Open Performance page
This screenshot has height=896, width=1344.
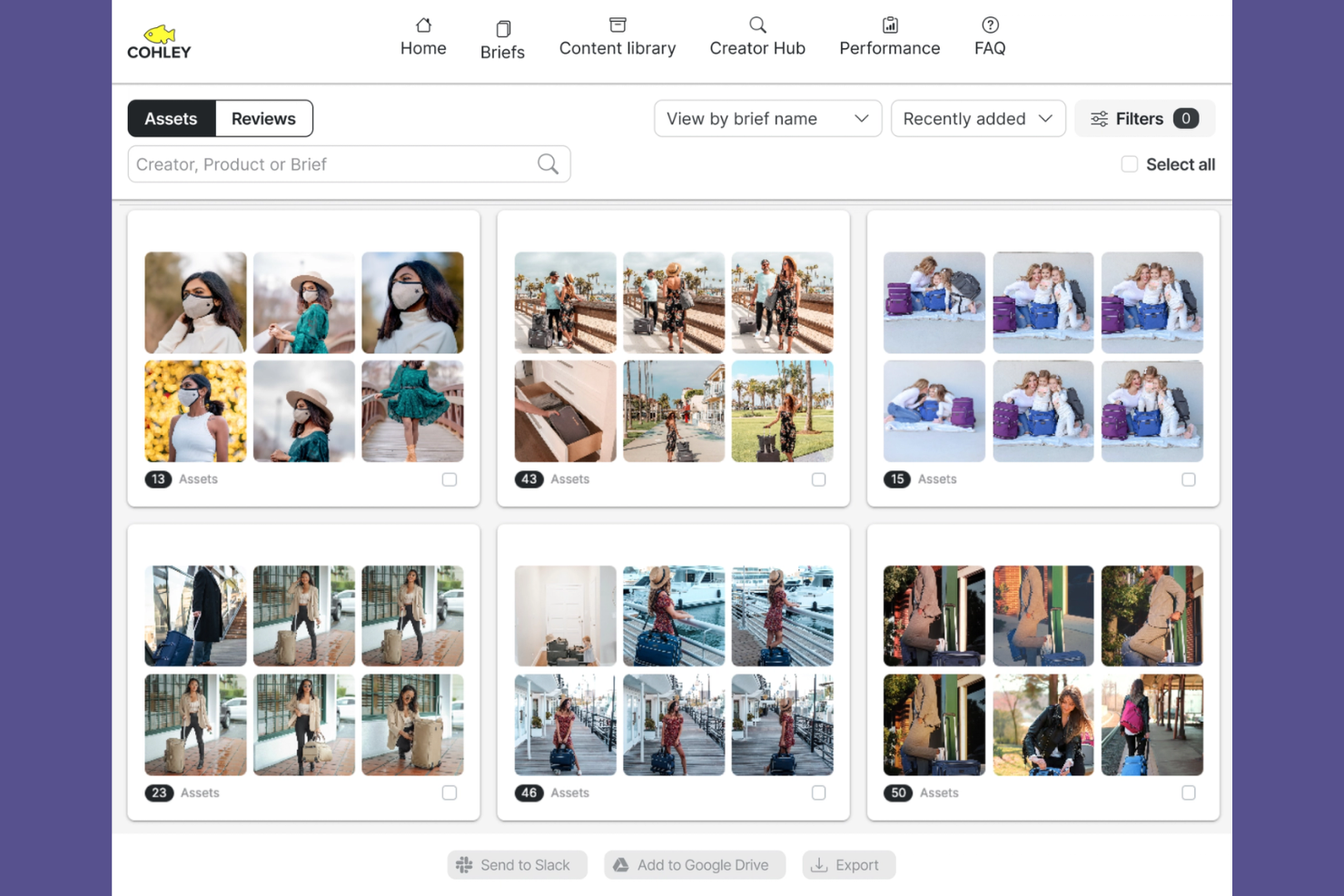(x=890, y=38)
